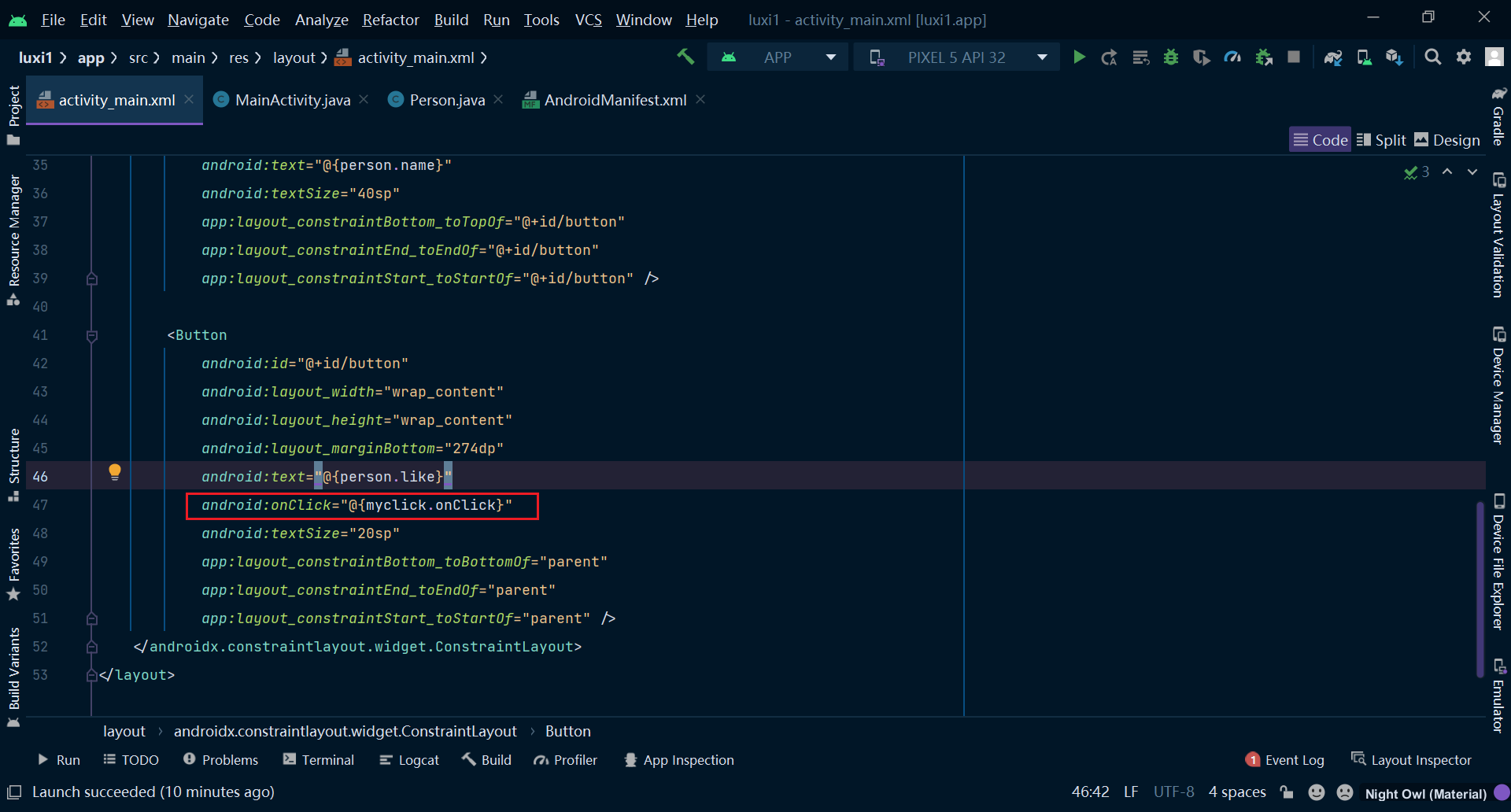Open the Profiler tool window
Viewport: 1511px width, 812px height.
click(566, 760)
